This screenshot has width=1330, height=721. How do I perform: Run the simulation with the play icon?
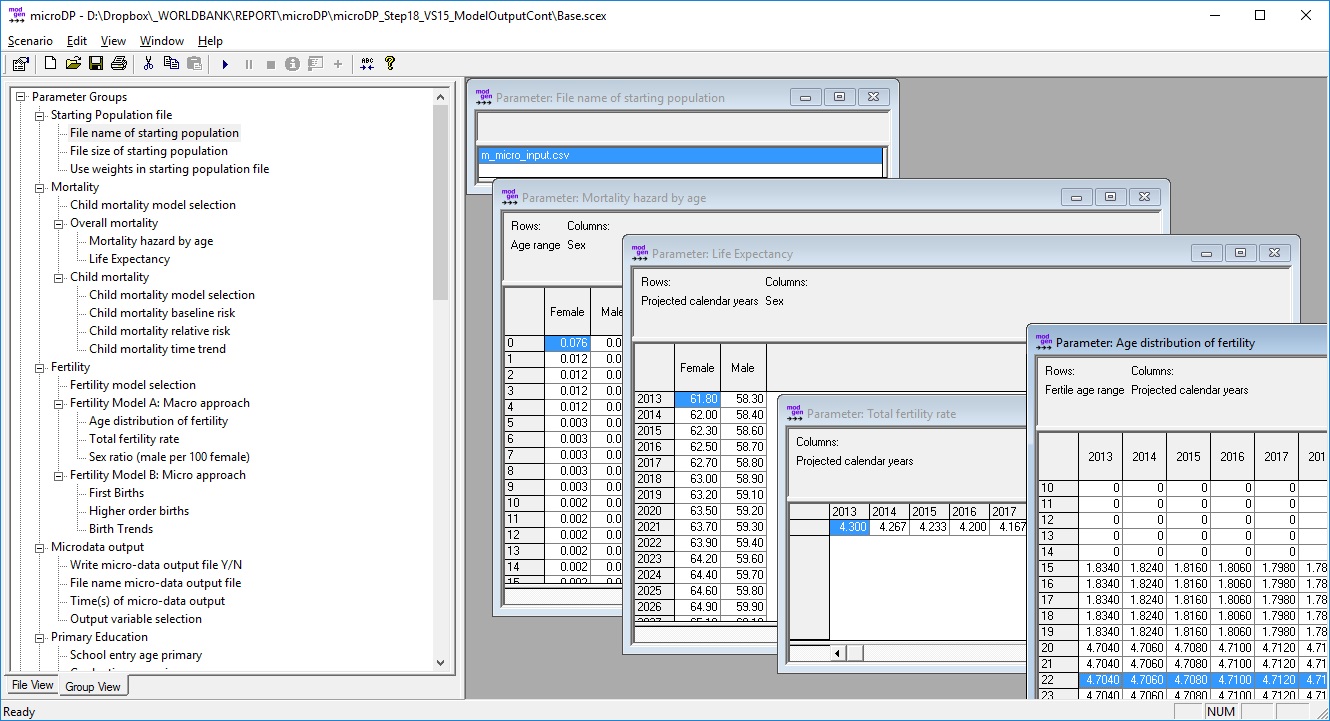pyautogui.click(x=225, y=64)
